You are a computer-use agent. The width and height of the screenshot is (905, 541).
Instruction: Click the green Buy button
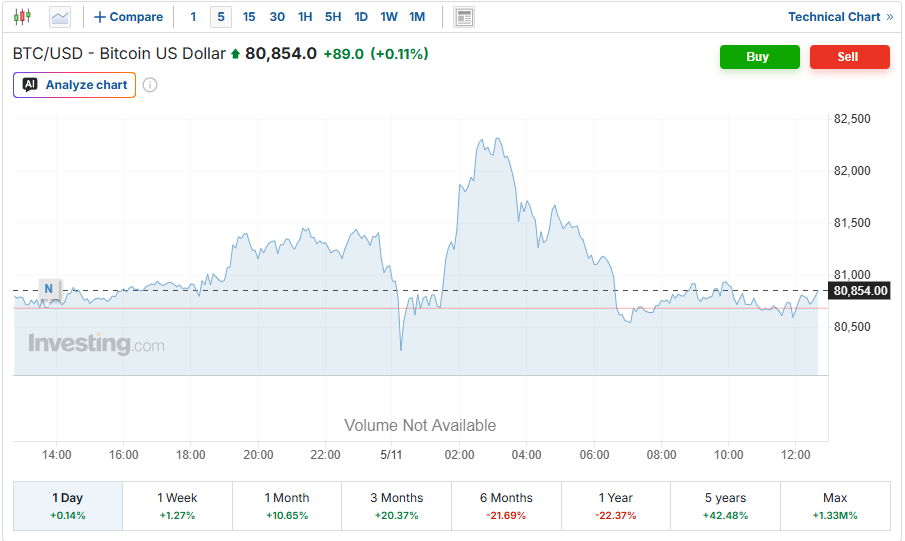[x=760, y=57]
